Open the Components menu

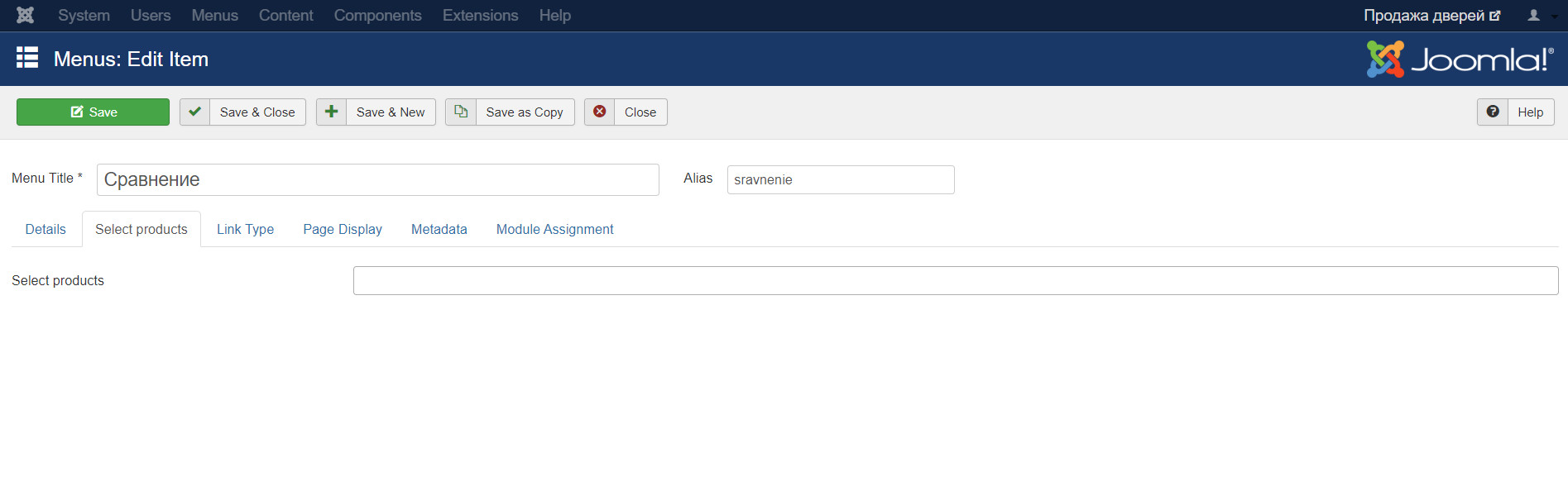click(x=378, y=15)
